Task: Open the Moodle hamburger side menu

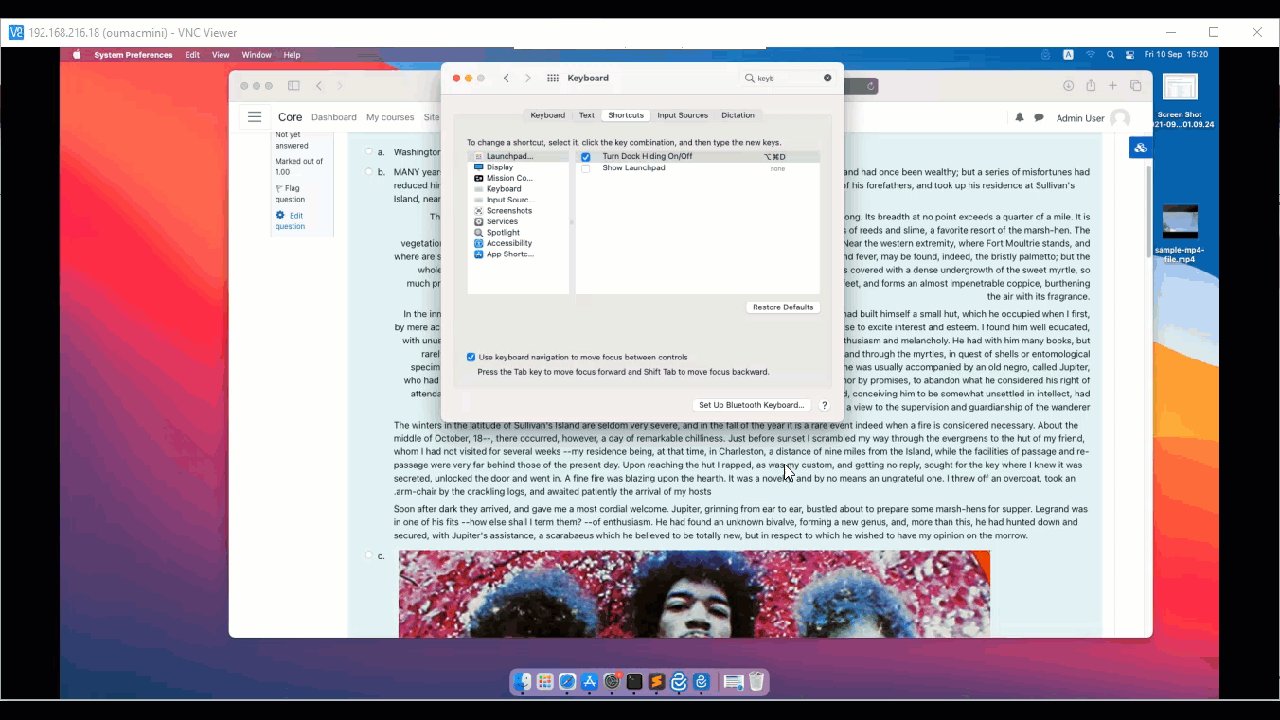Action: [254, 117]
